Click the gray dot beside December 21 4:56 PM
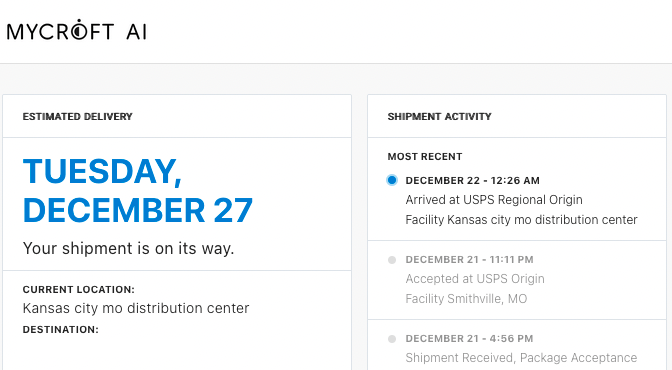 pos(392,339)
